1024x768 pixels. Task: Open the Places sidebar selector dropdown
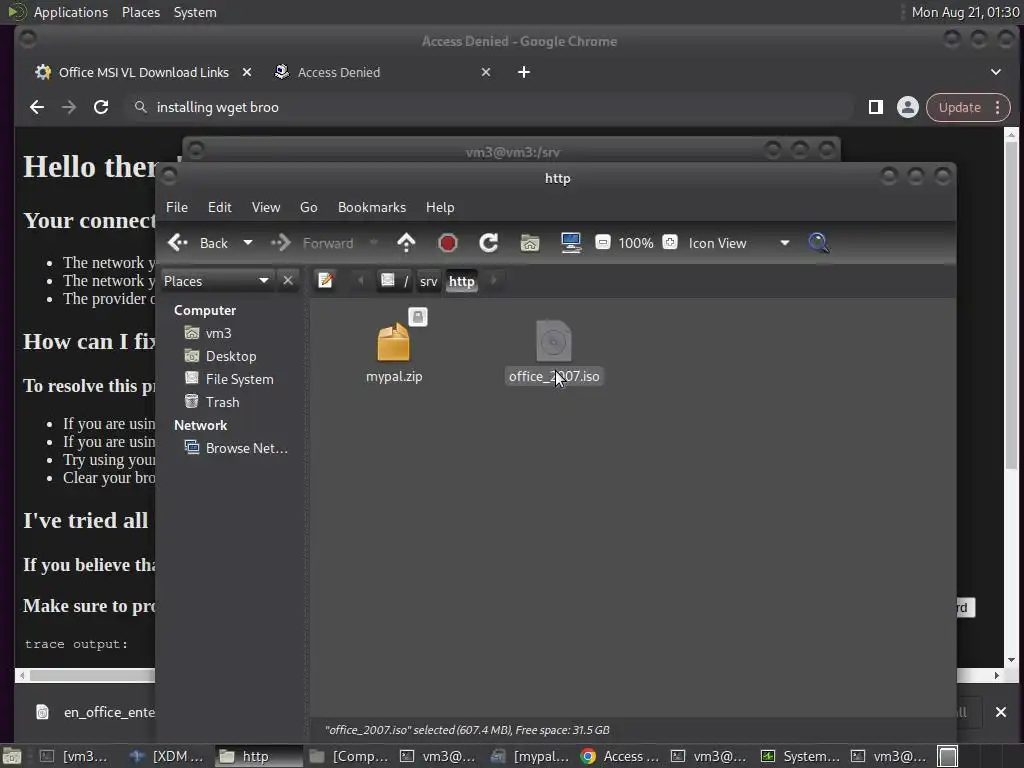216,281
